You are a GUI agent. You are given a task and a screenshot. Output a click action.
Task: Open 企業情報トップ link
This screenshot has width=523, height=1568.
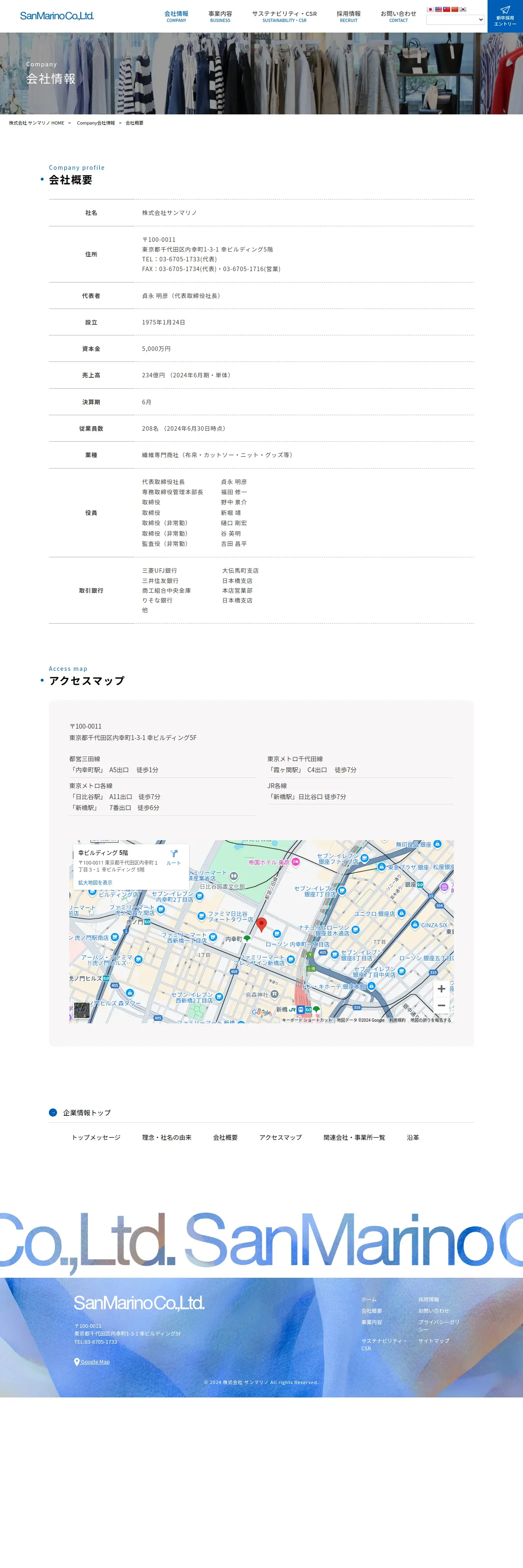point(87,1112)
